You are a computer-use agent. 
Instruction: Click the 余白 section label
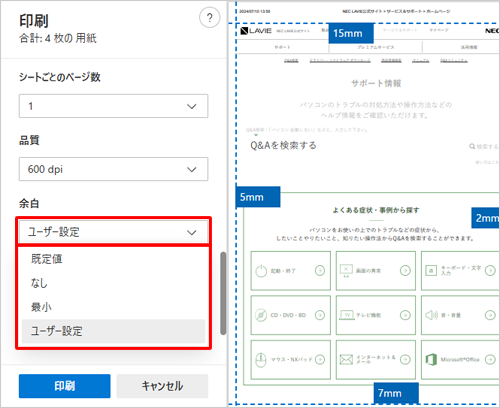(x=29, y=203)
